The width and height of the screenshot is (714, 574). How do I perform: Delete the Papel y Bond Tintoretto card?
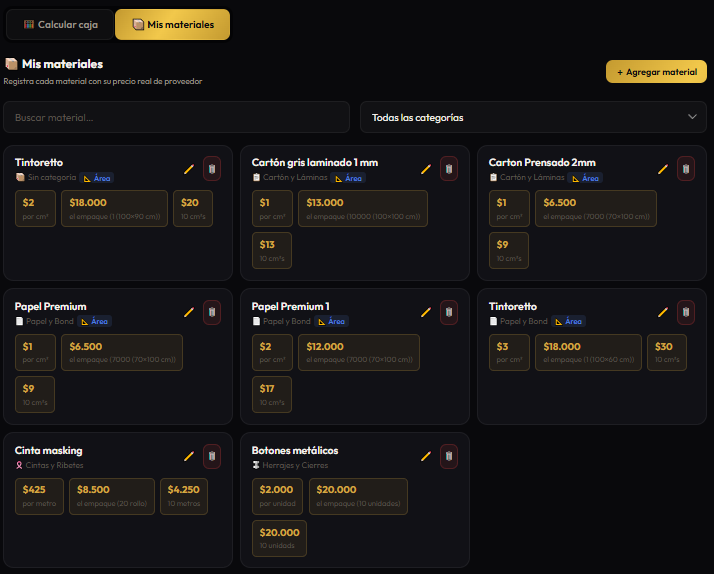[686, 312]
